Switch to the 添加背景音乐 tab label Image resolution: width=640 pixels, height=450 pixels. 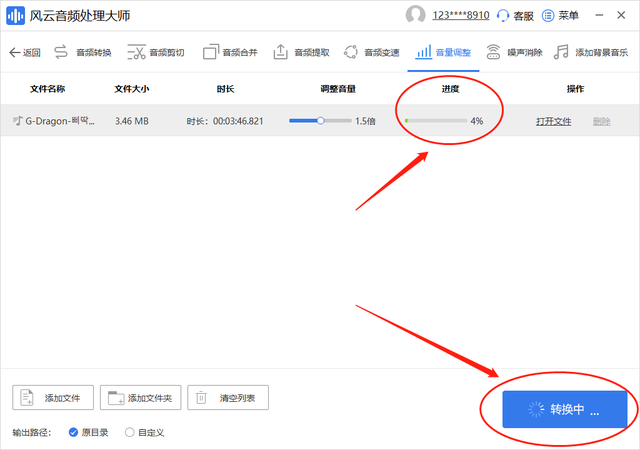click(x=601, y=53)
